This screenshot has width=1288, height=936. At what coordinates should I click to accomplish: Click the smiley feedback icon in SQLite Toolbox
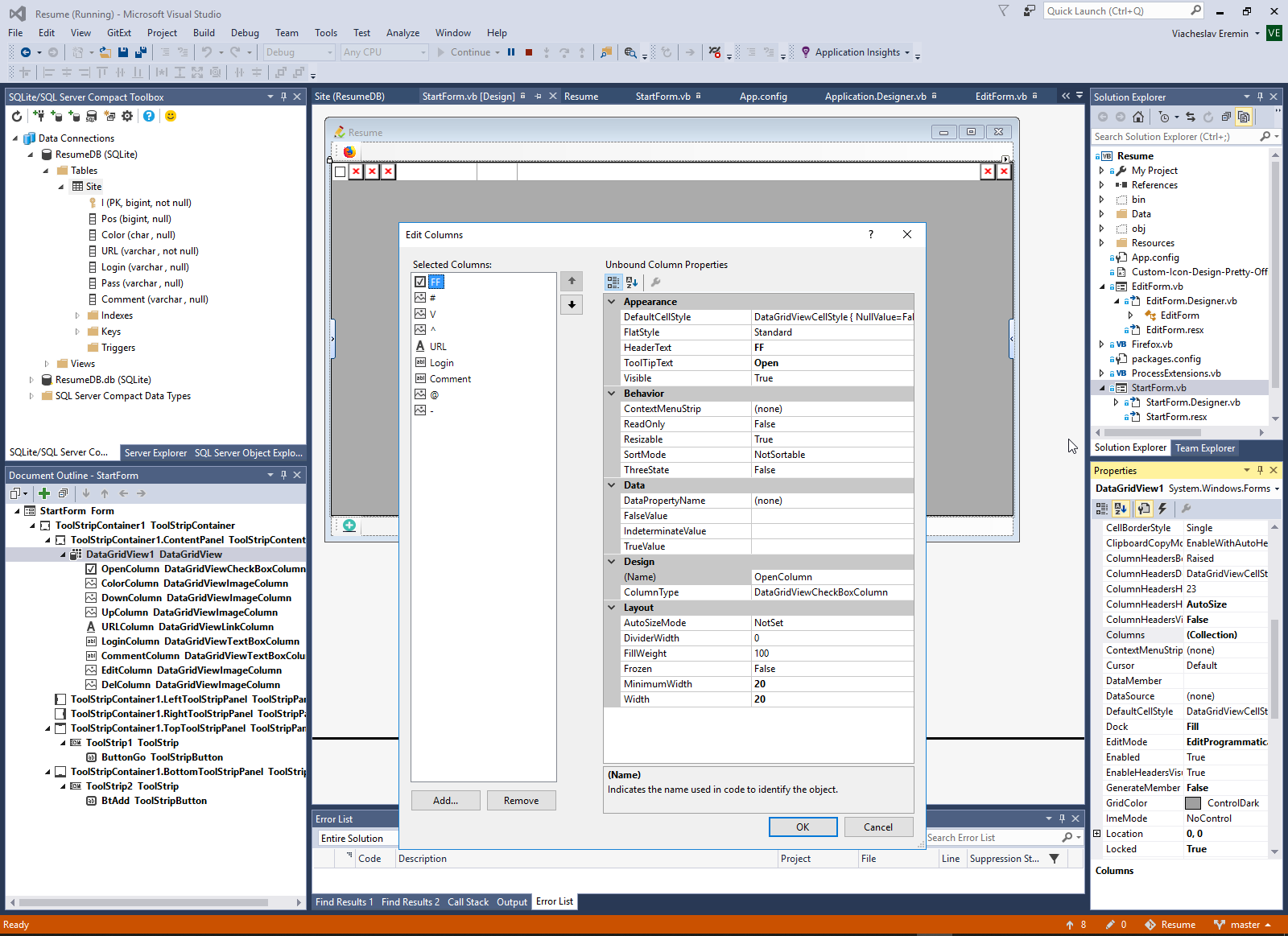tap(171, 116)
